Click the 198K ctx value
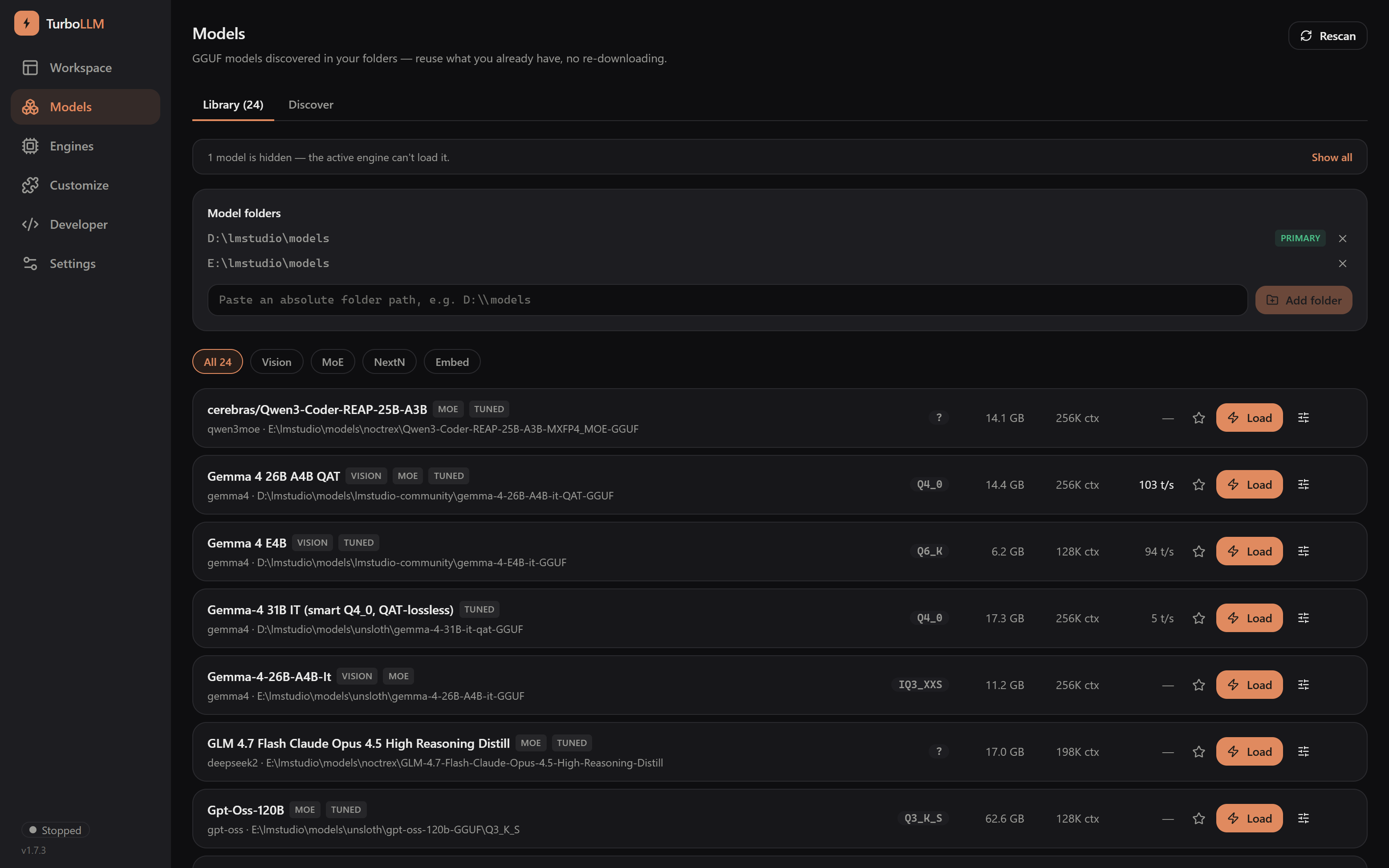 1077,751
